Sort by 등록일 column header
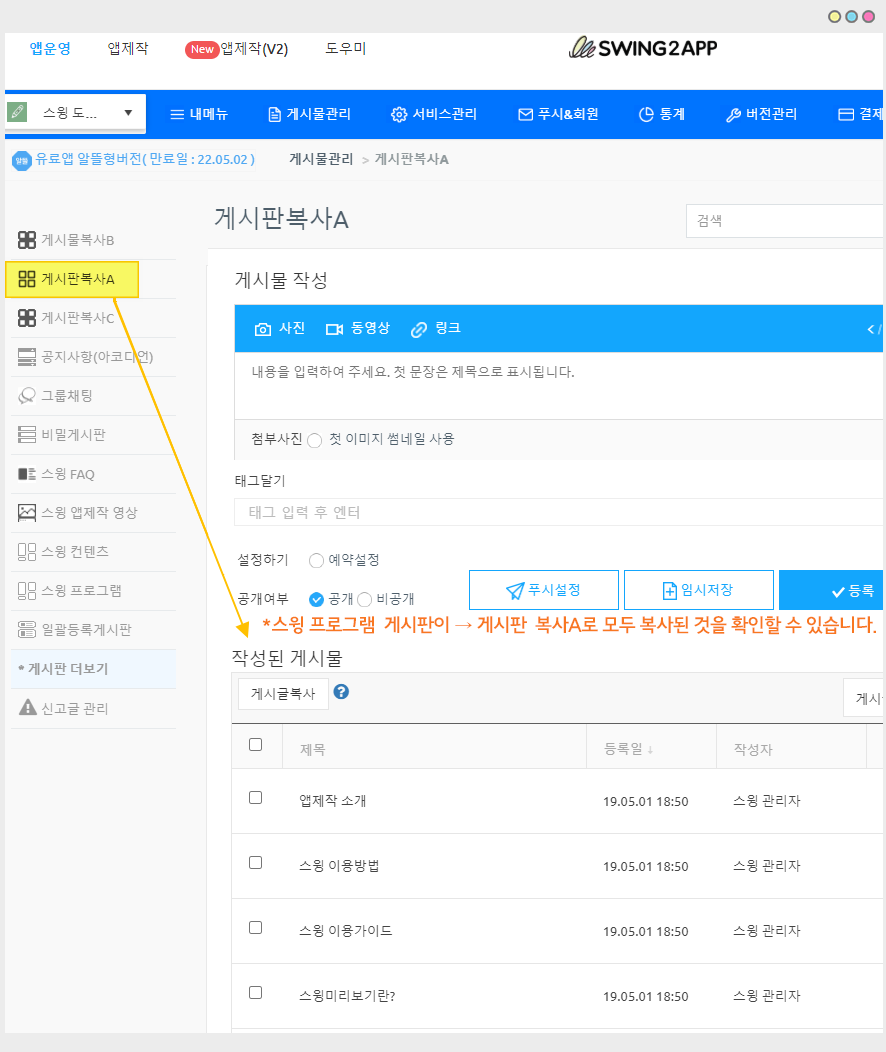Screen dimensions: 886x1052 (628, 749)
